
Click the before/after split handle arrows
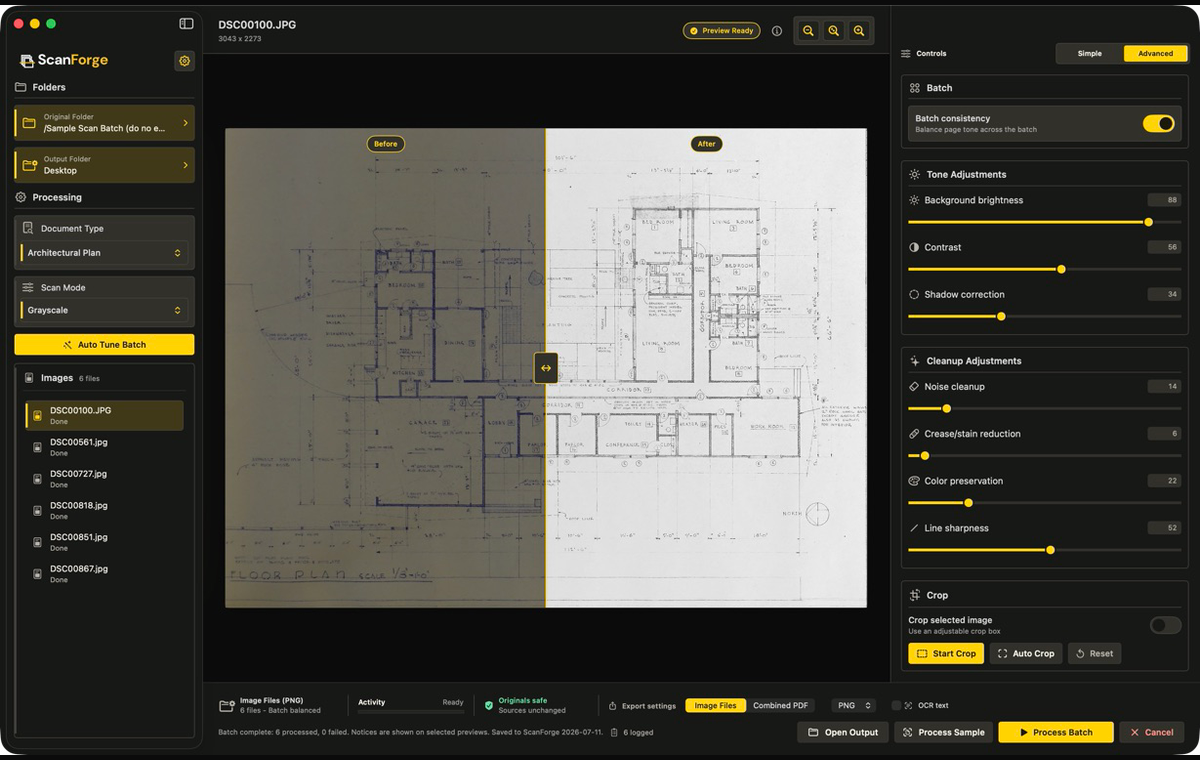coord(546,368)
